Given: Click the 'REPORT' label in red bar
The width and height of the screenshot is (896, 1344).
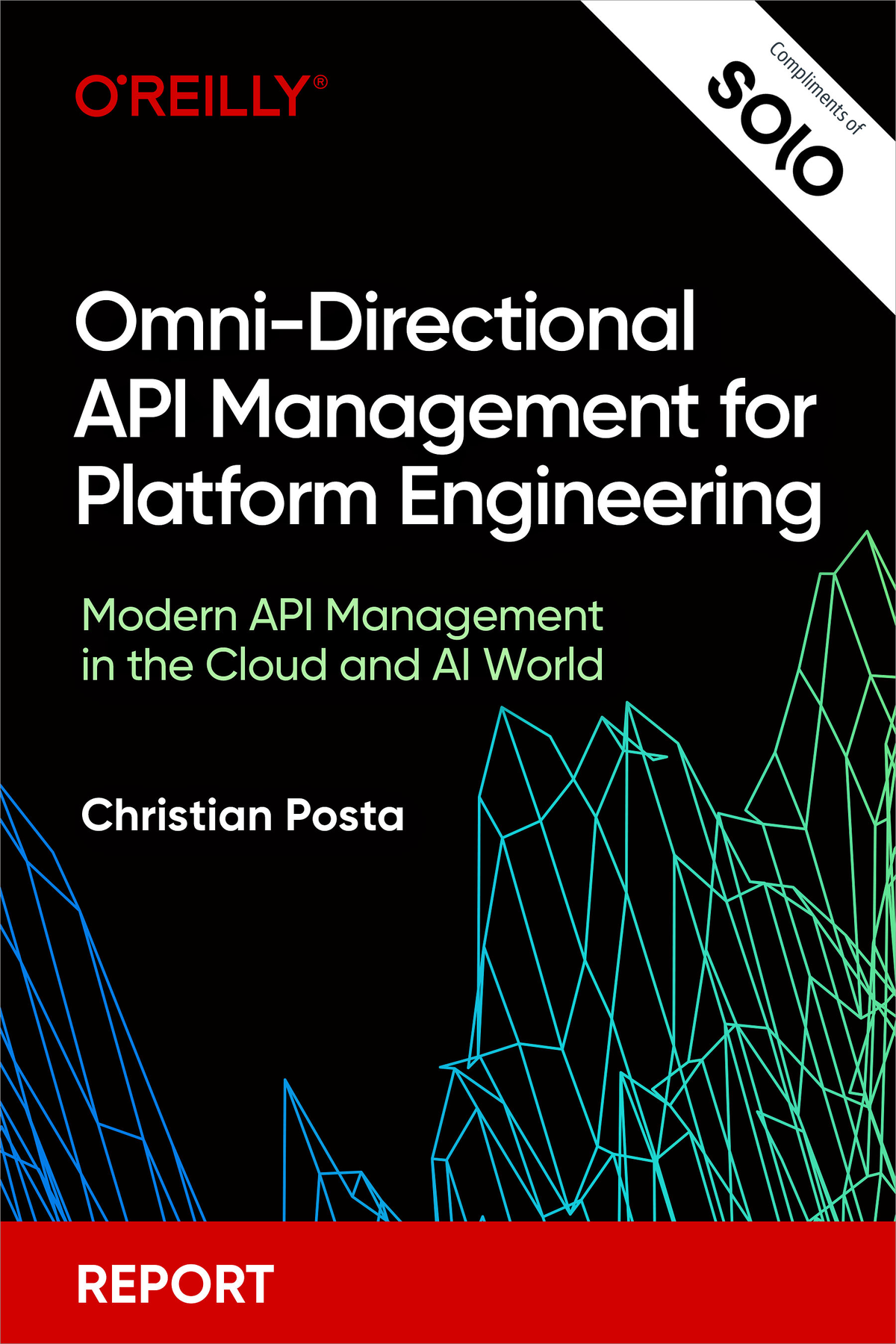Looking at the screenshot, I should [x=175, y=1284].
